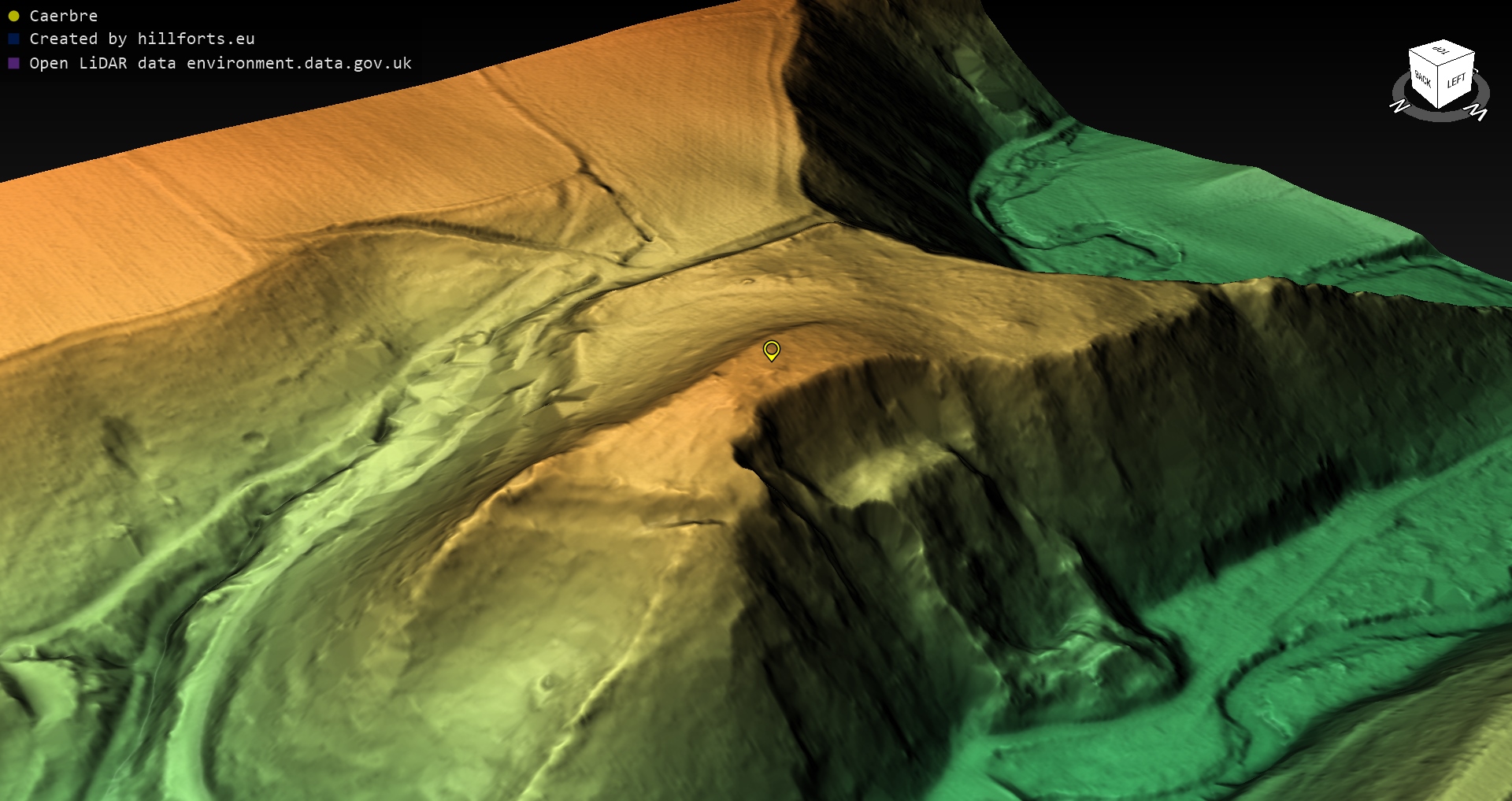This screenshot has height=801, width=1512.
Task: Click the N compass direction label
Action: point(1399,106)
